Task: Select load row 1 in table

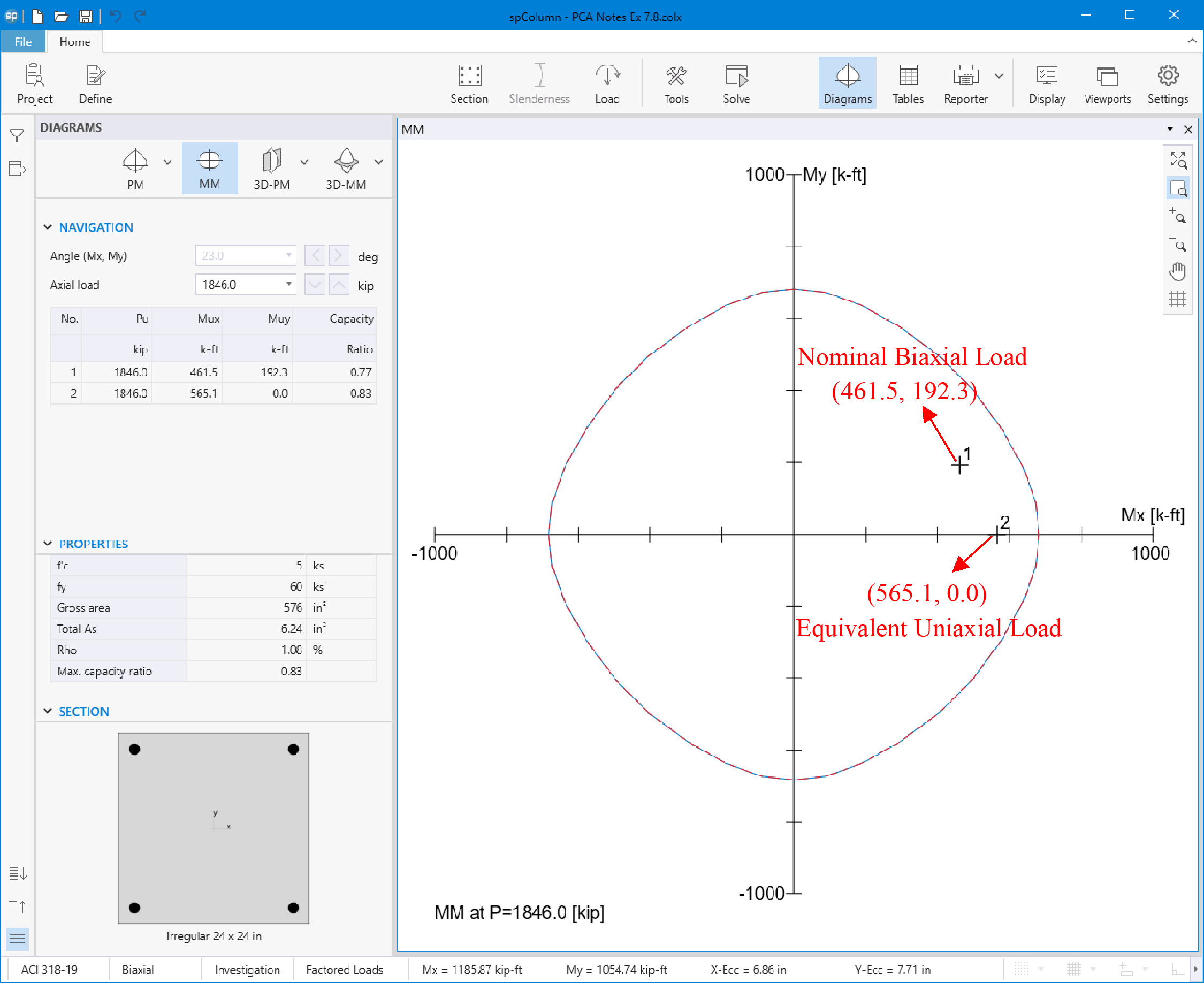Action: [214, 372]
